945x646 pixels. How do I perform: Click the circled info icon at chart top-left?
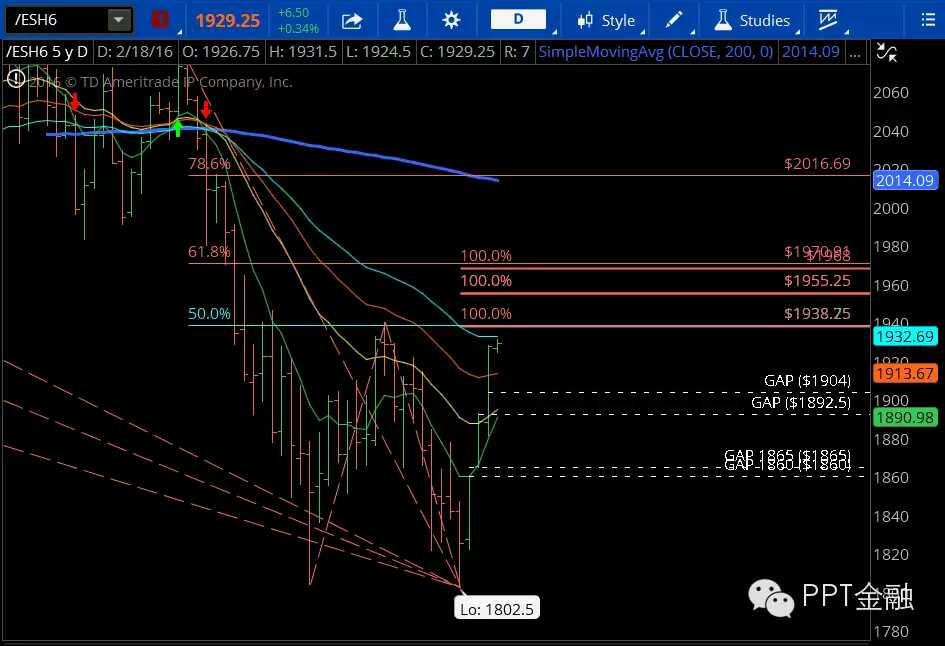tap(16, 77)
